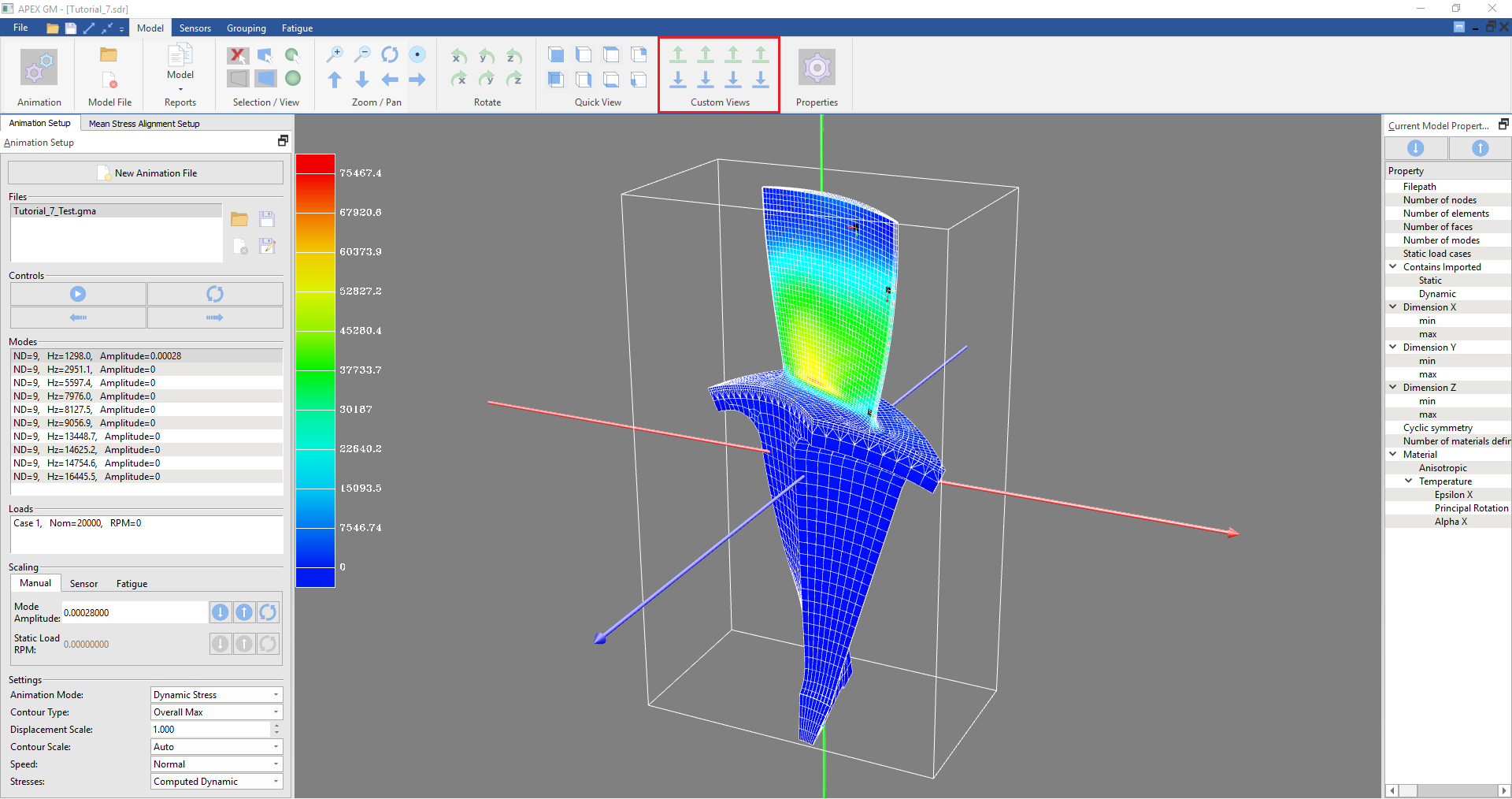
Task: Open the File menu
Action: pos(20,28)
